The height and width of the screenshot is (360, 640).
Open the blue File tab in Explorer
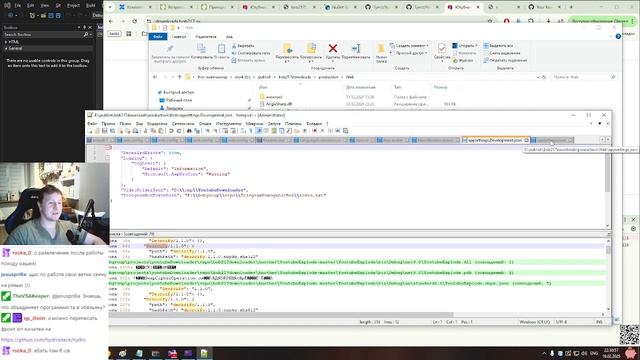click(158, 37)
